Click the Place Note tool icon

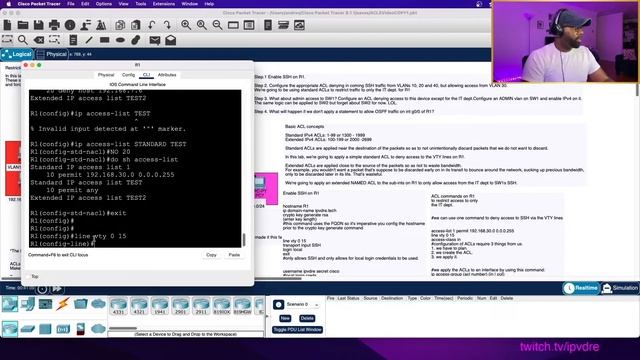(73, 40)
